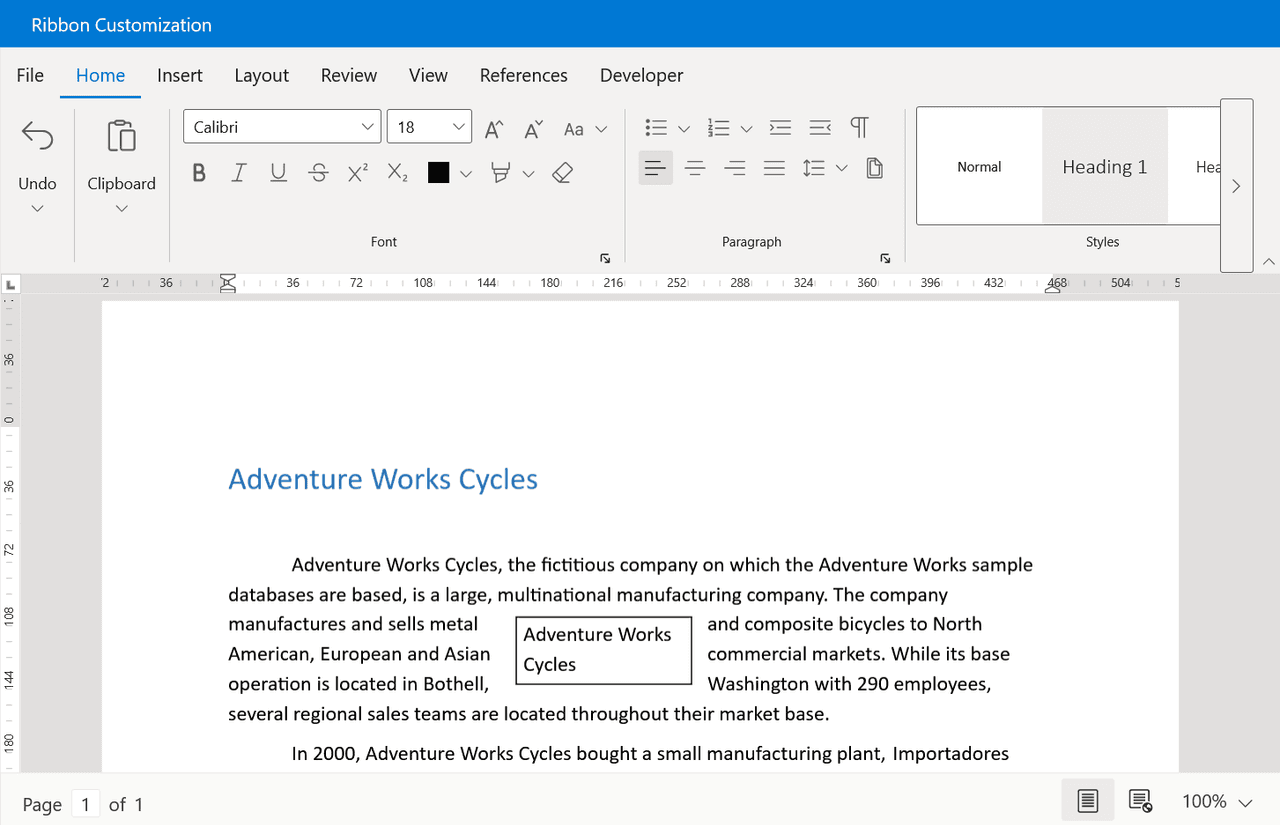Justify the paragraph text
Screen dimensions: 1280x825
point(774,168)
